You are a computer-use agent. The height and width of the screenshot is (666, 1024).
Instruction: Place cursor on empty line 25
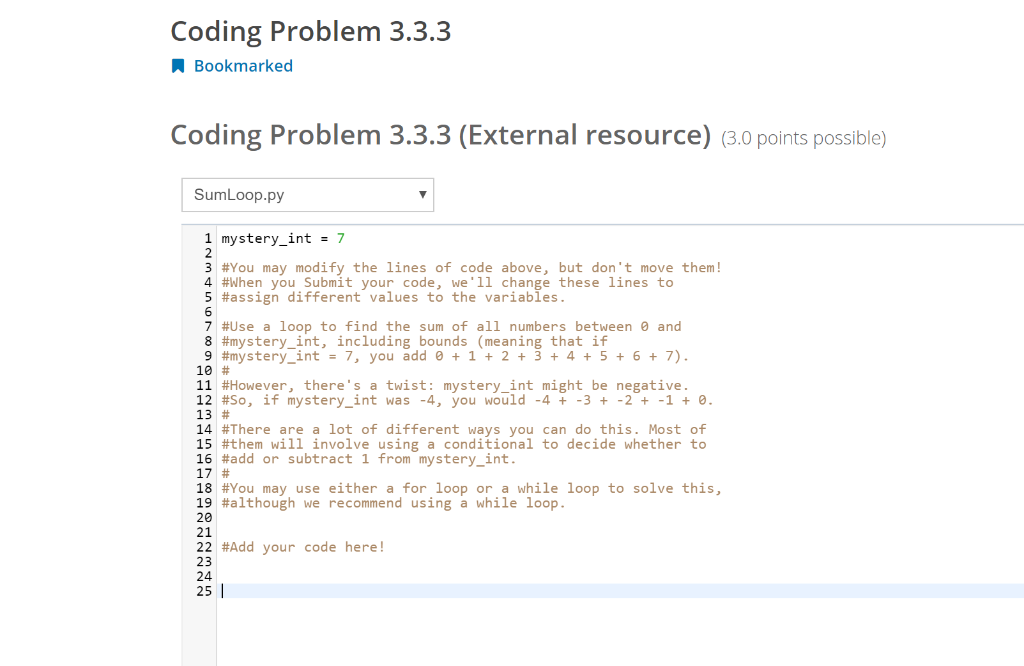tap(620, 591)
